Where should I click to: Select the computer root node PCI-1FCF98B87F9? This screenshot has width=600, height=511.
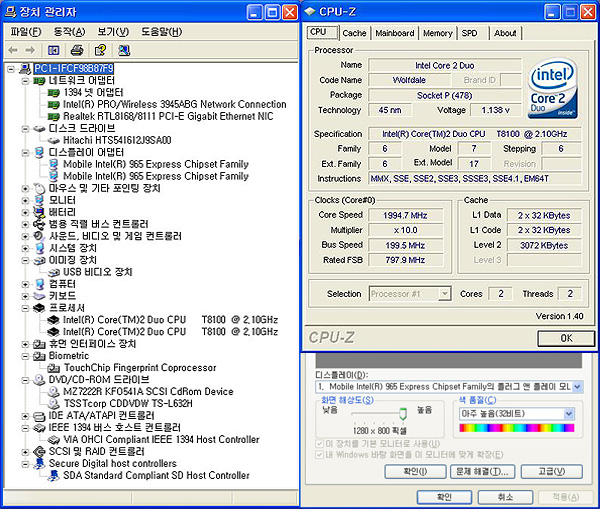[x=73, y=69]
